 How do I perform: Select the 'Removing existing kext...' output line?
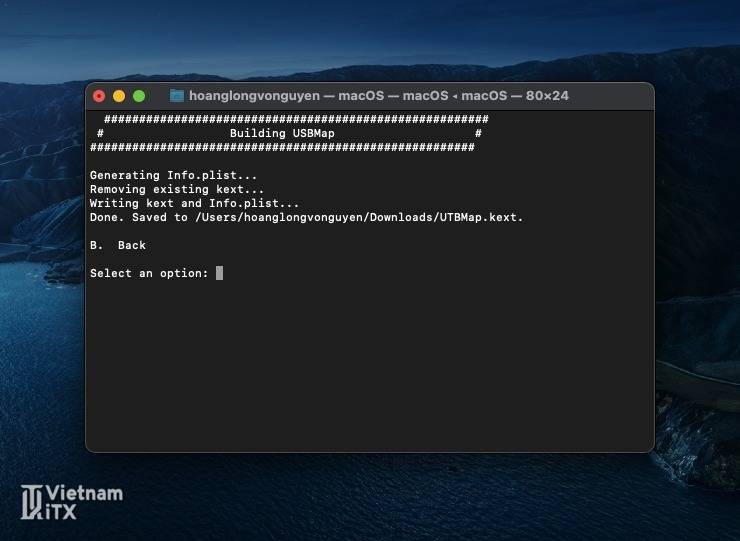pos(177,189)
